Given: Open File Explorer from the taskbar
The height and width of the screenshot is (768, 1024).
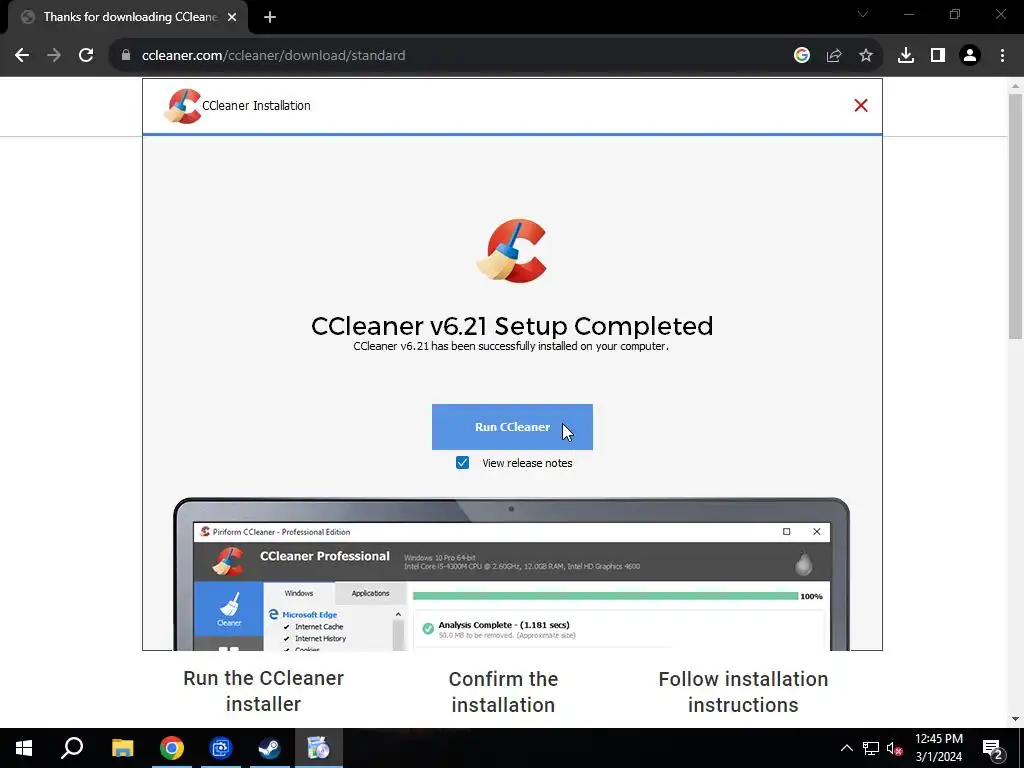Looking at the screenshot, I should click(x=122, y=748).
